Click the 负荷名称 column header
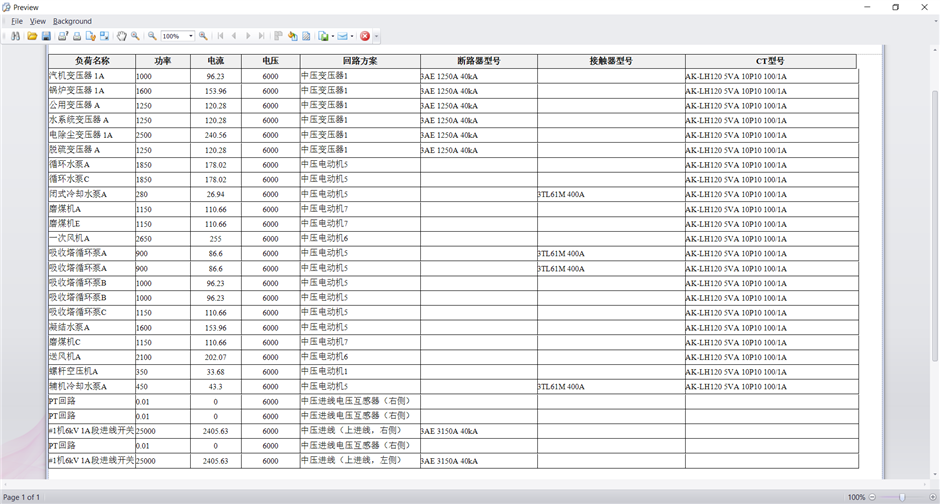 pyautogui.click(x=92, y=61)
